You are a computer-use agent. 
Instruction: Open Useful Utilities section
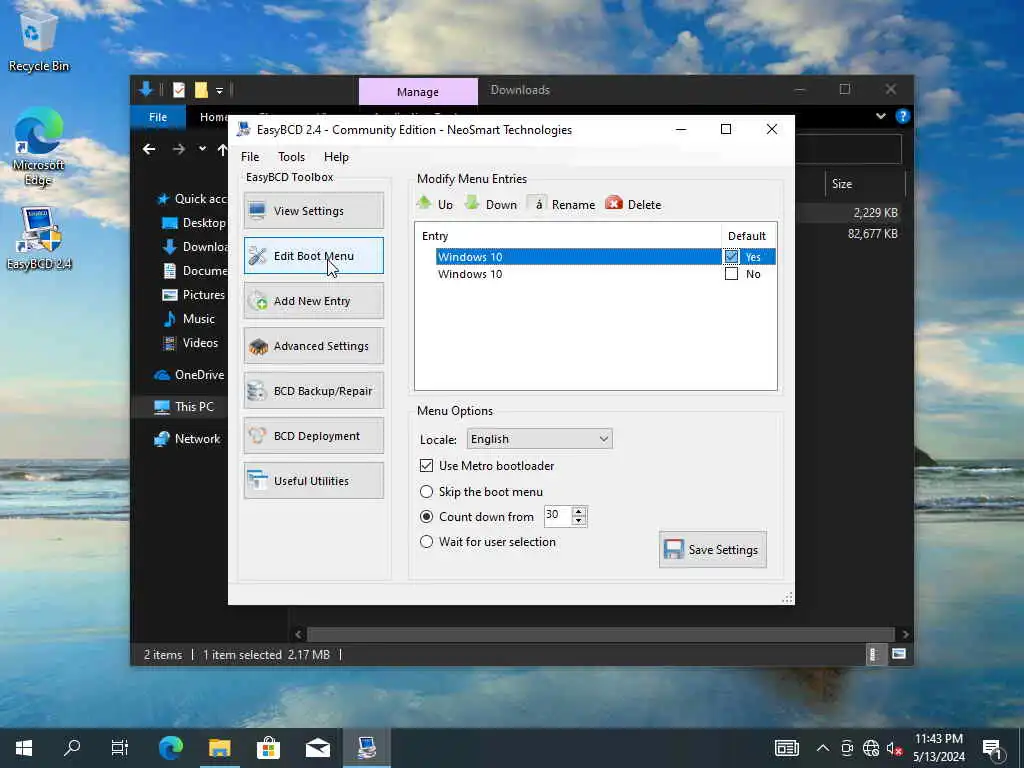pos(313,481)
